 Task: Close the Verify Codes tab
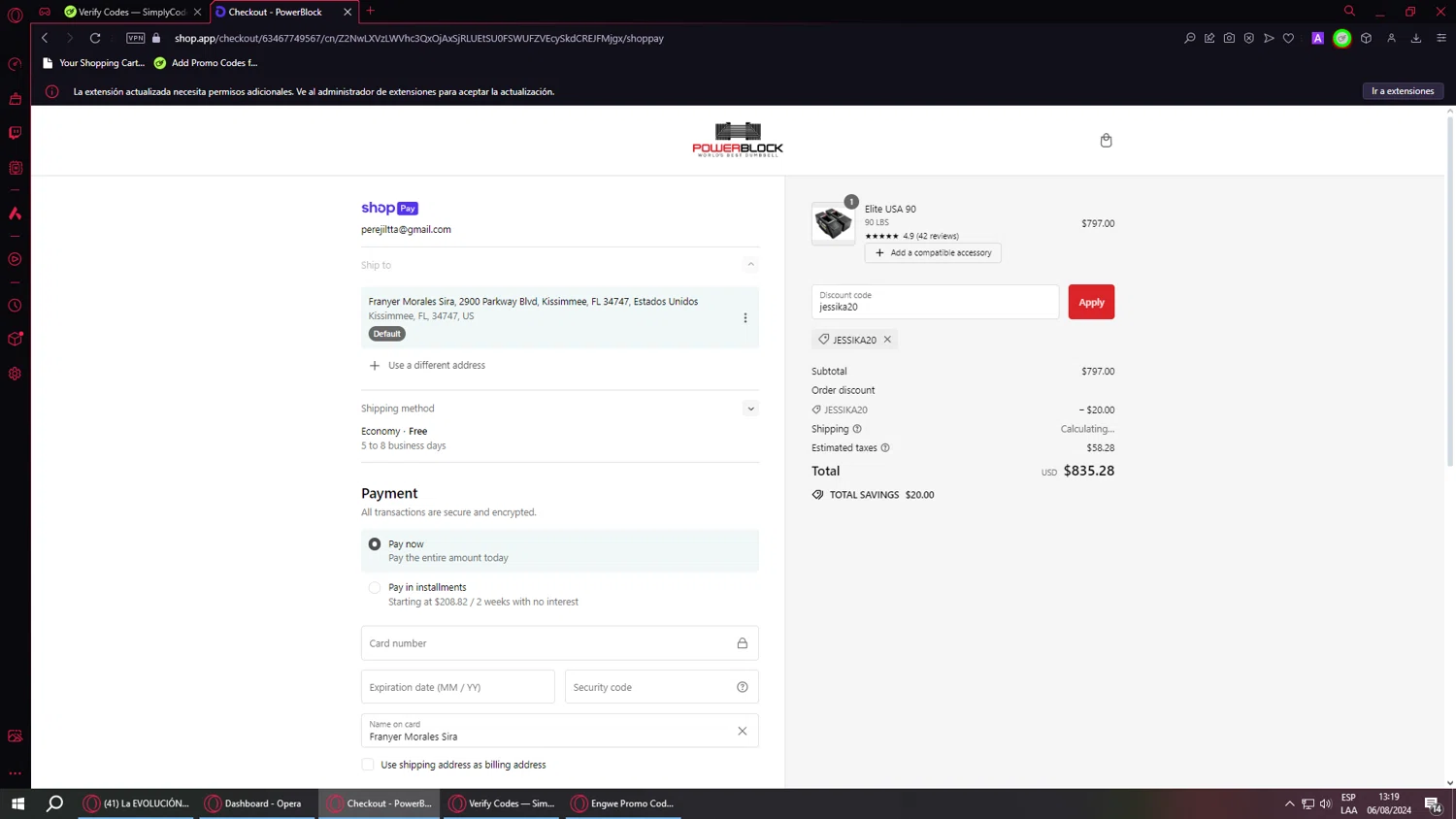[x=198, y=12]
